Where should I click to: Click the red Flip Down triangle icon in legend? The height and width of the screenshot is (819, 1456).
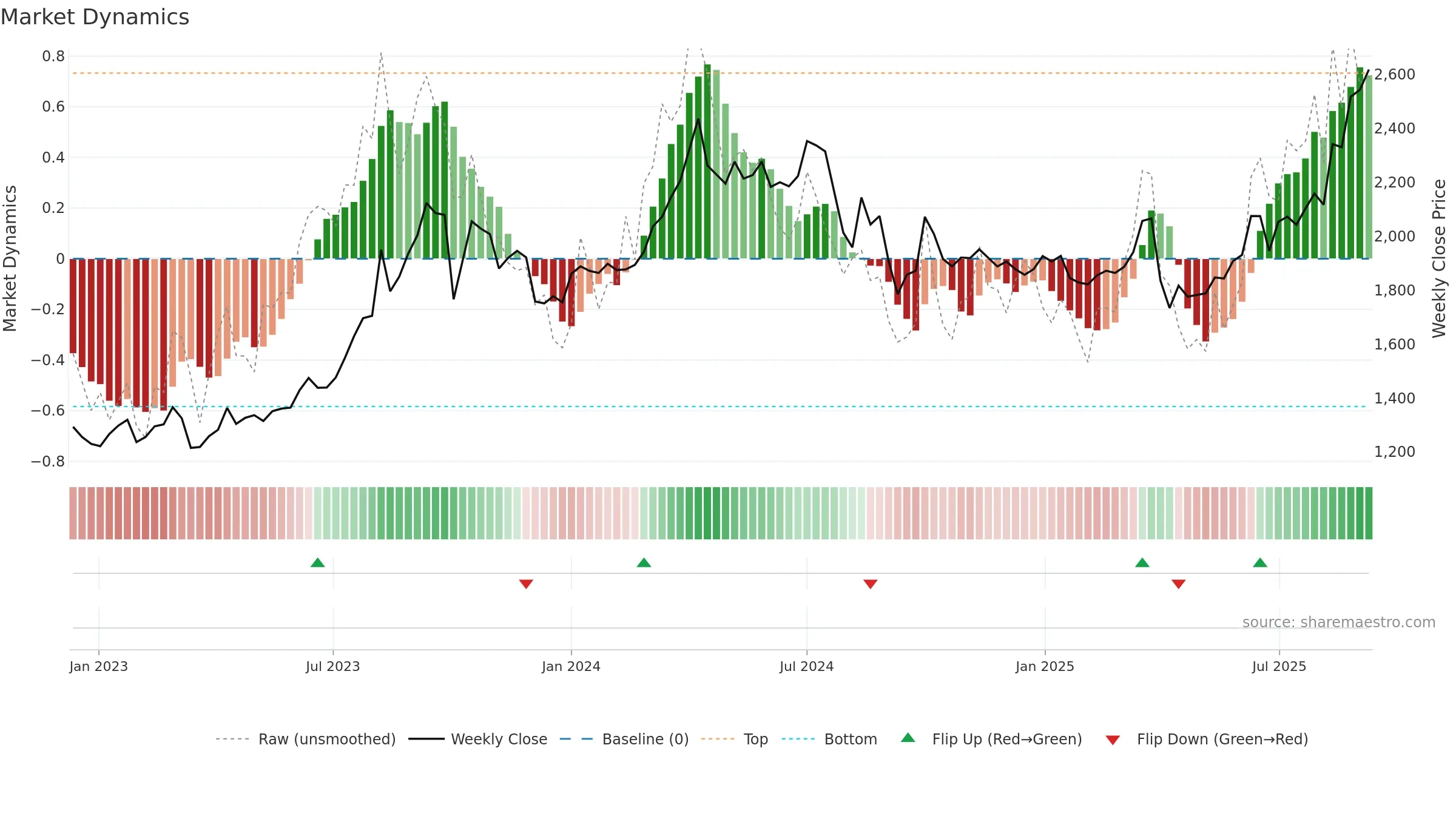coord(1113,740)
